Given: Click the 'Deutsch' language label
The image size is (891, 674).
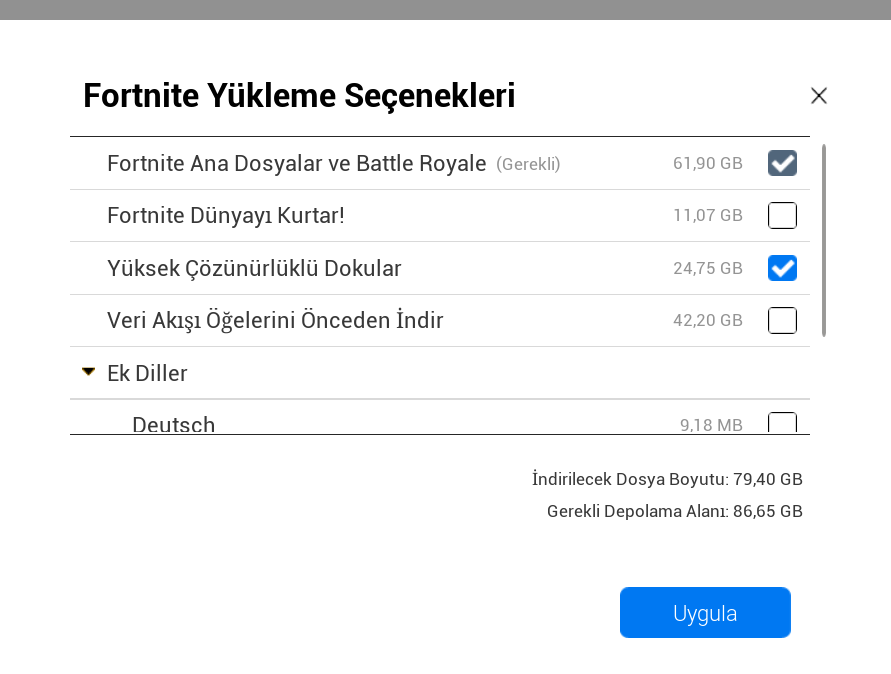Looking at the screenshot, I should click(173, 425).
